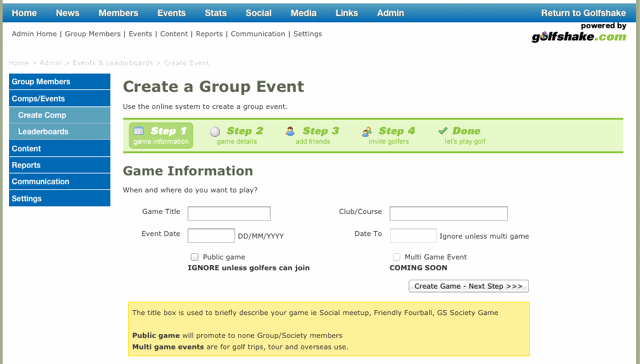Click the Game Title input field

coord(229,213)
